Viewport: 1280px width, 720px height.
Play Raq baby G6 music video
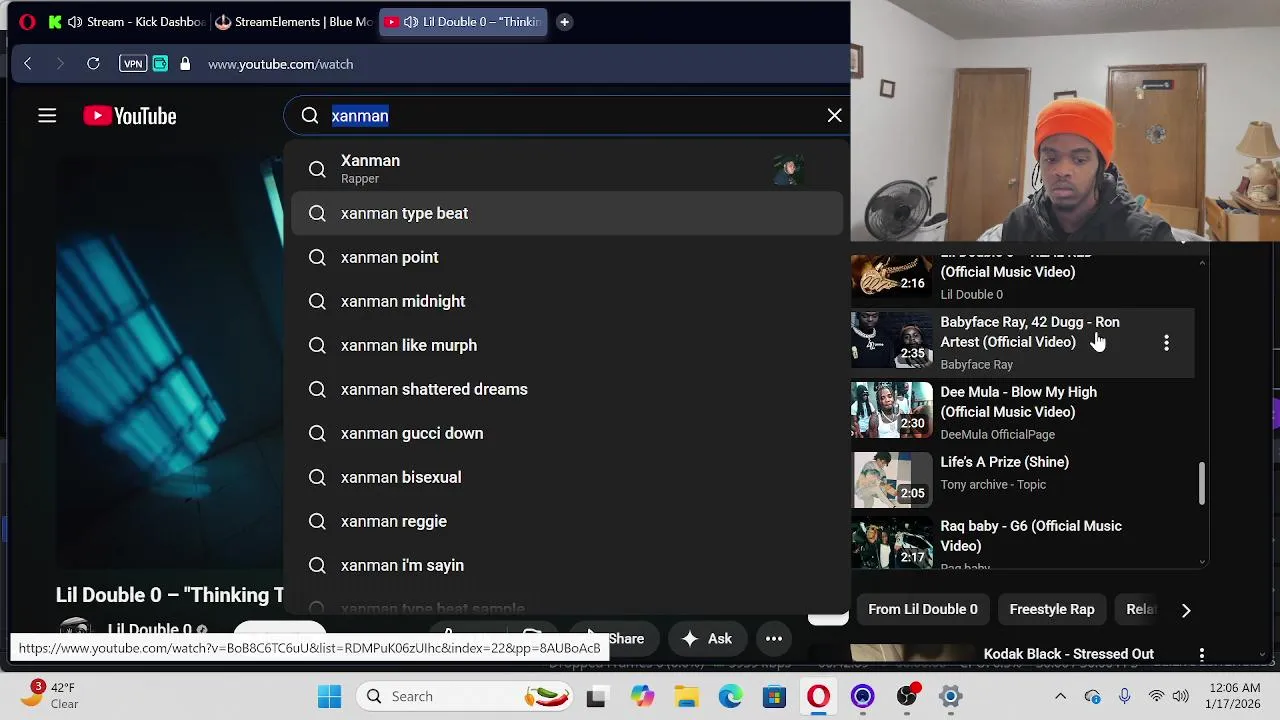(1031, 536)
